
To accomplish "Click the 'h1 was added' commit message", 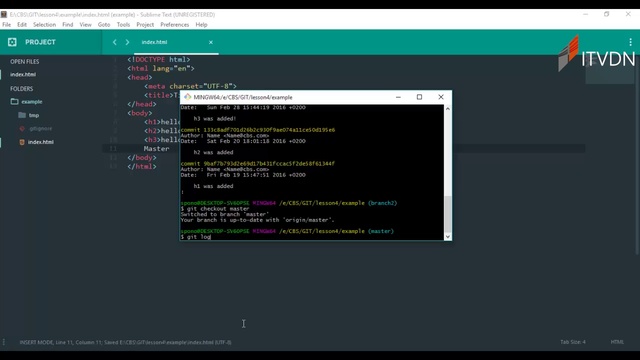I will click(x=213, y=186).
